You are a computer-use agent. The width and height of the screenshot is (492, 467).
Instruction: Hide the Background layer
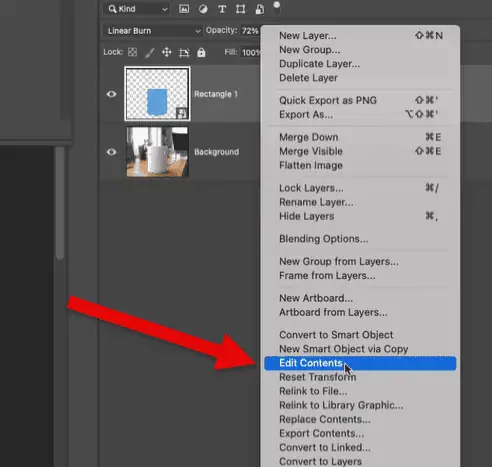[x=111, y=152]
